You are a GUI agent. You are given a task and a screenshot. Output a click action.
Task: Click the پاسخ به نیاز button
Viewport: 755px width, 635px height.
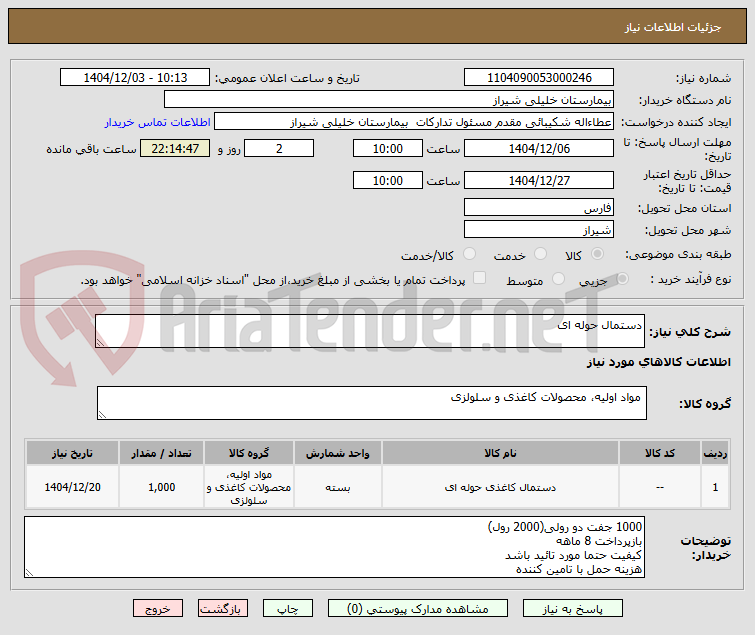[x=573, y=608]
